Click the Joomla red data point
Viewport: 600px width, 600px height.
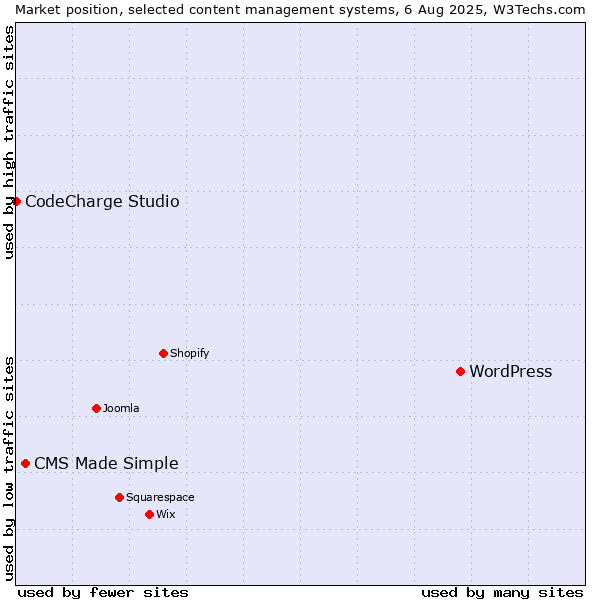(96, 408)
